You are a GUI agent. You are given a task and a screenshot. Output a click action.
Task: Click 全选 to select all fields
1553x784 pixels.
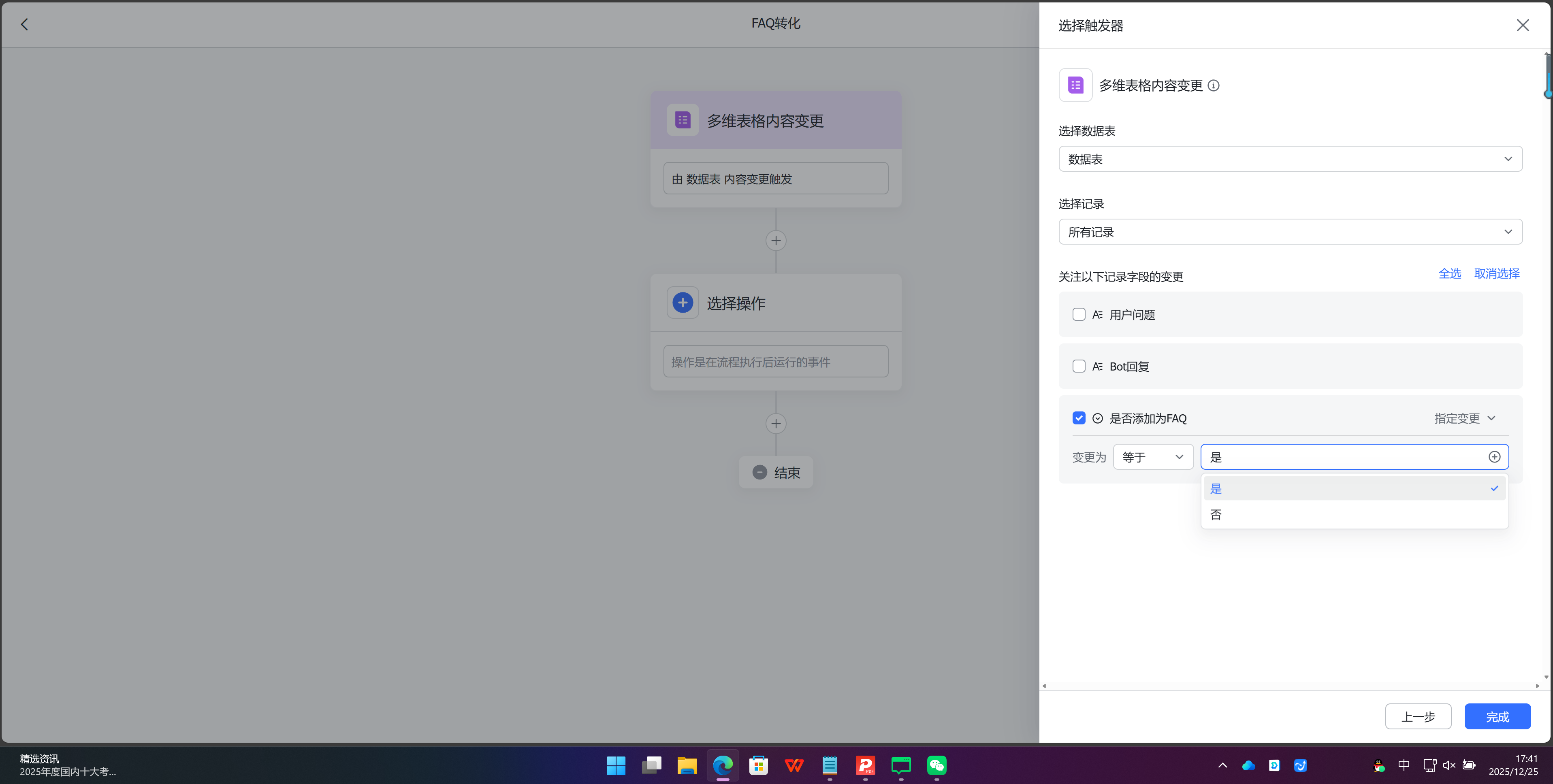click(x=1449, y=273)
